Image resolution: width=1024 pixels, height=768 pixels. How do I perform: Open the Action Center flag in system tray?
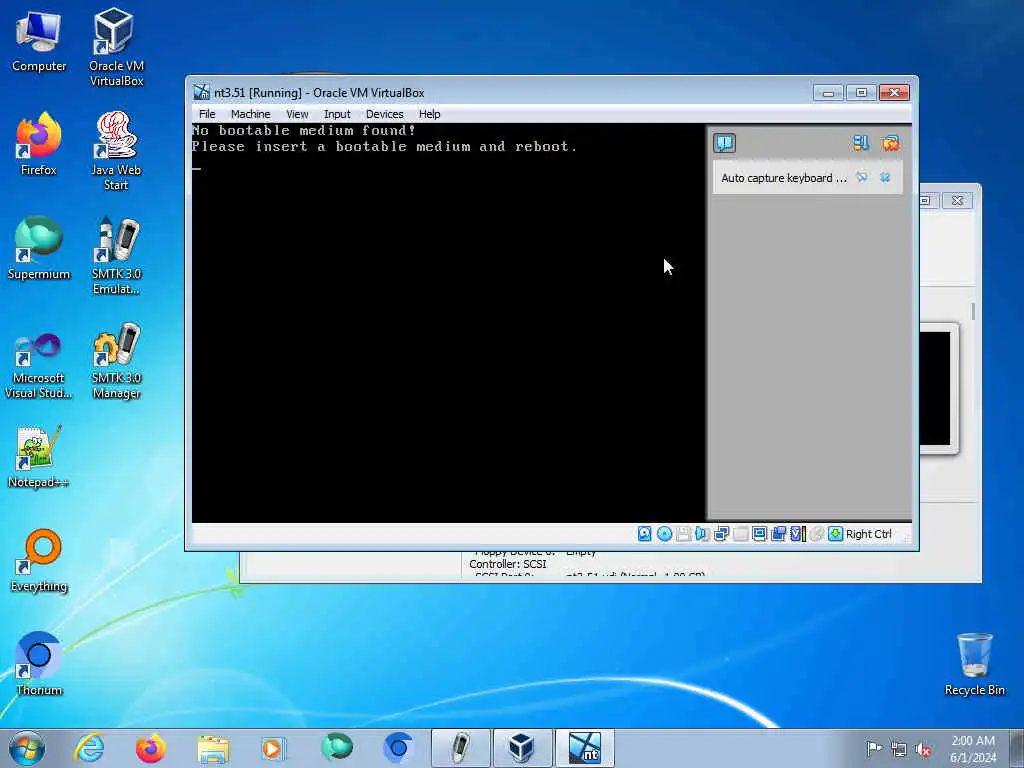tap(874, 748)
